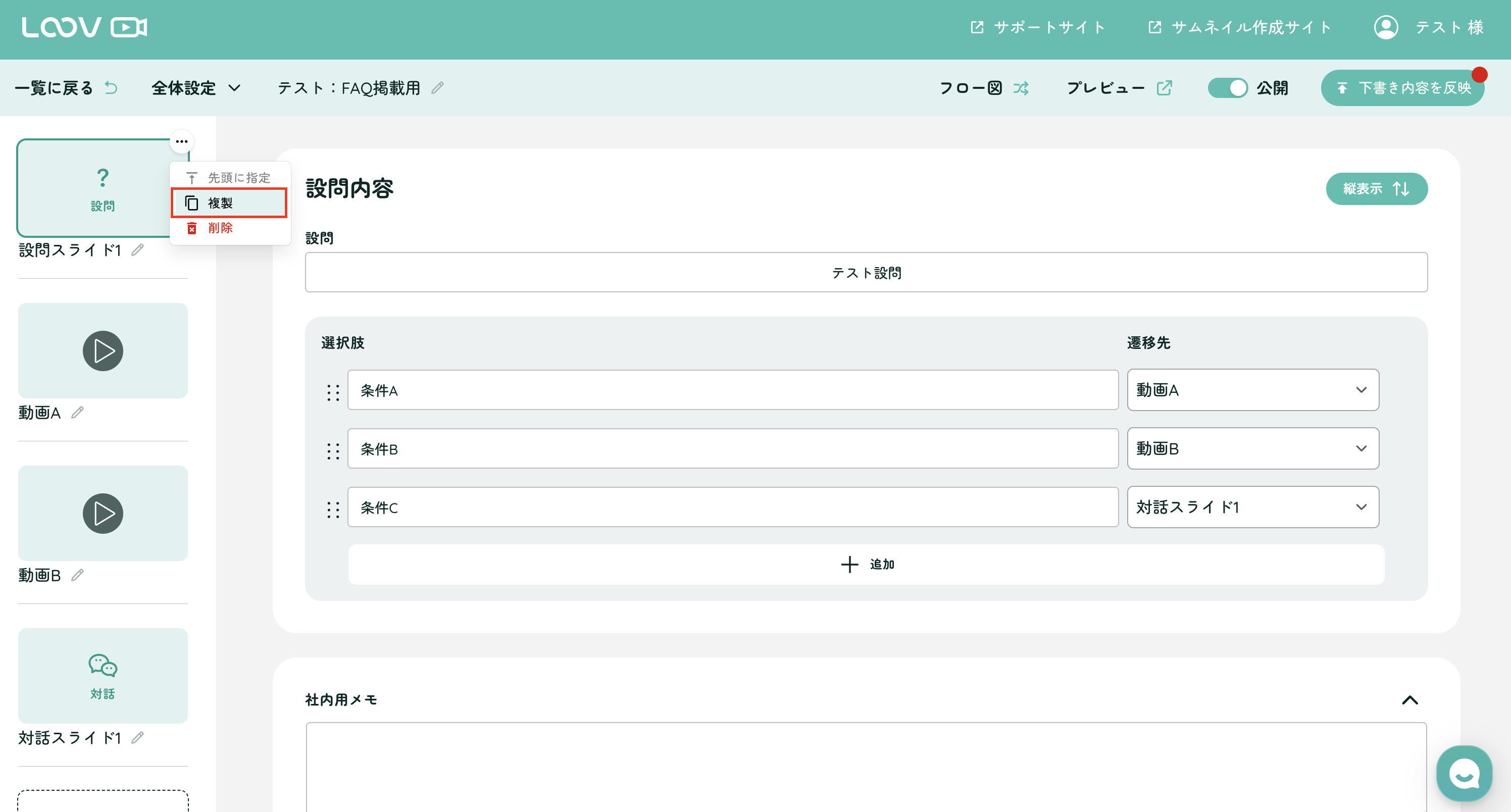The image size is (1511, 812).
Task: Open the 対話スライド1 destination dropdown
Action: coord(1252,507)
